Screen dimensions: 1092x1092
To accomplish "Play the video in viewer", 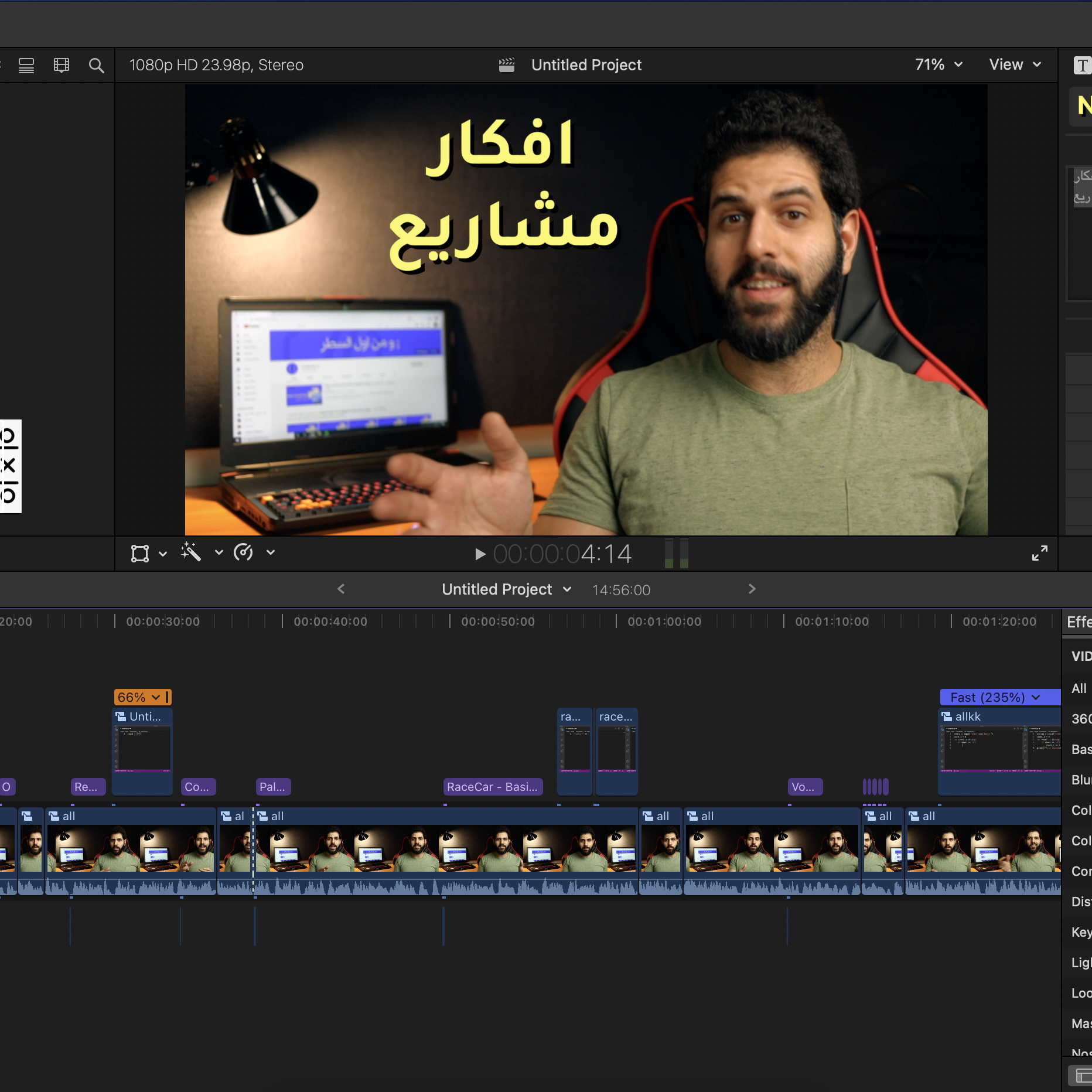I will pyautogui.click(x=480, y=554).
